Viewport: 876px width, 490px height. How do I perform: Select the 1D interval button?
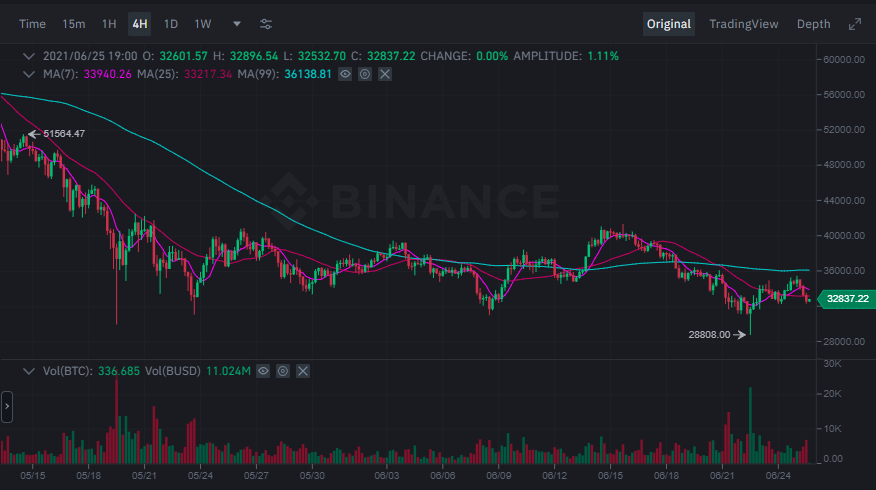point(171,24)
